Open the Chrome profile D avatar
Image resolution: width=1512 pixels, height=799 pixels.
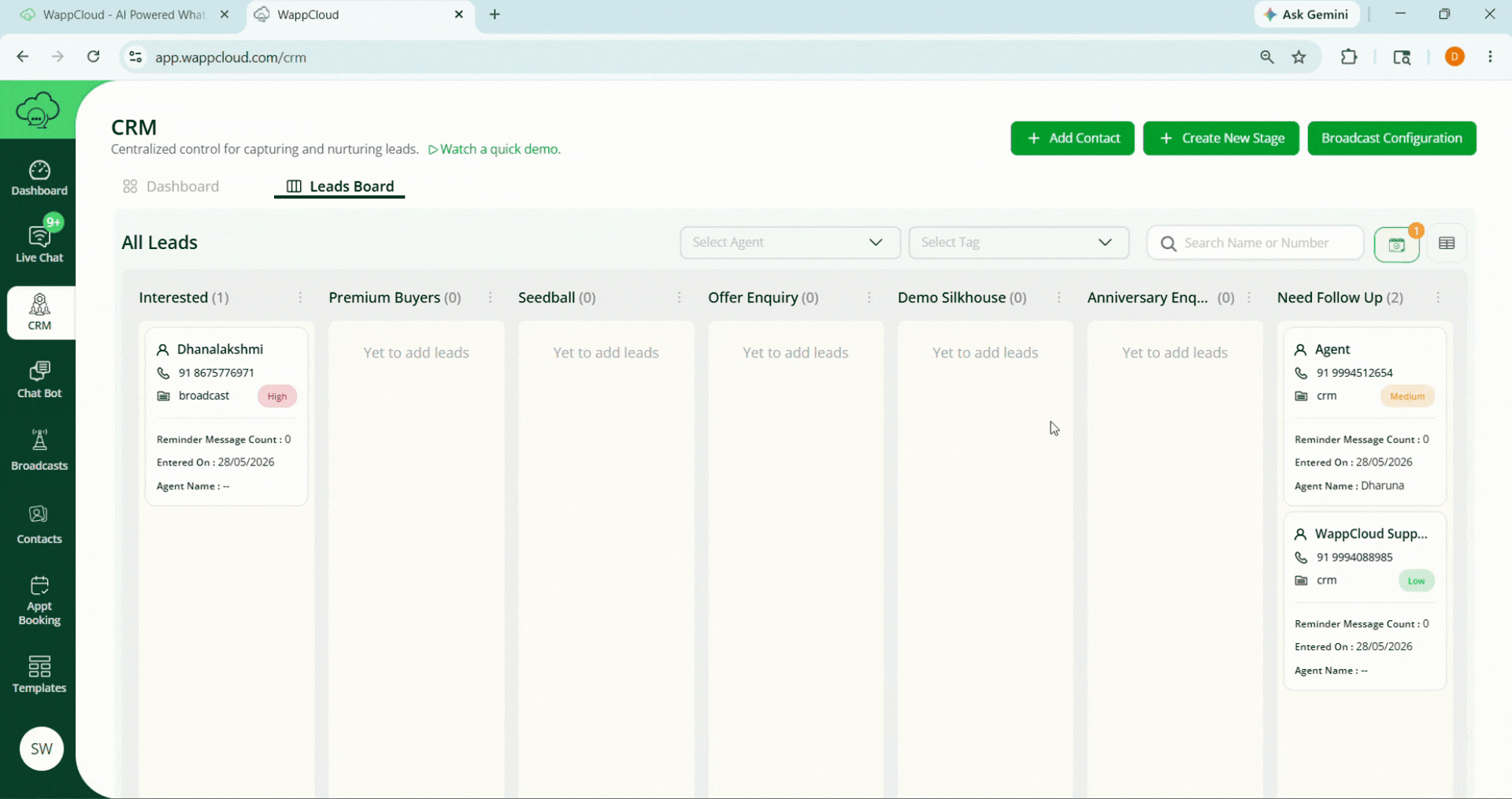[x=1455, y=57]
